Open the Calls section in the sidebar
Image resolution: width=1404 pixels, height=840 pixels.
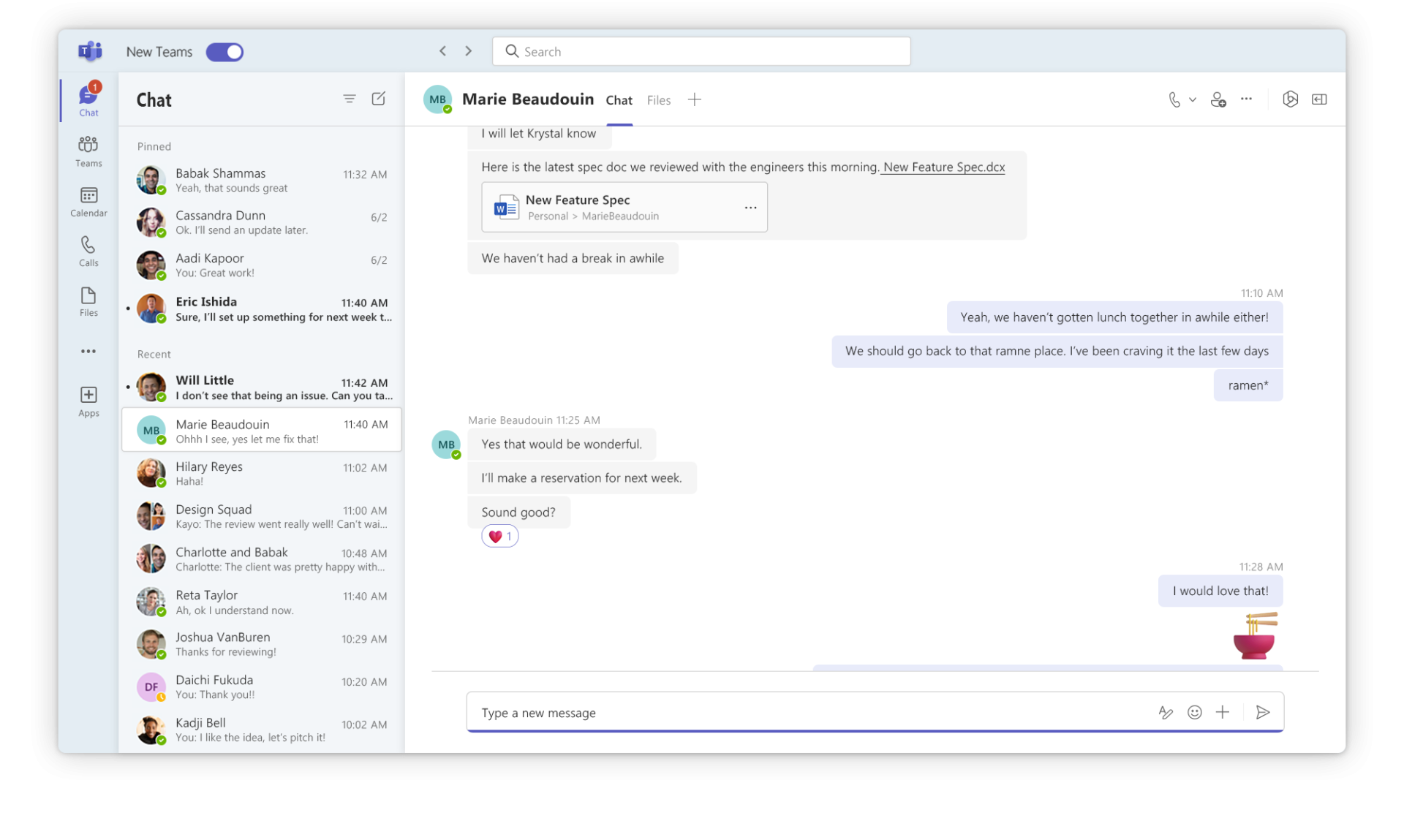[x=88, y=251]
